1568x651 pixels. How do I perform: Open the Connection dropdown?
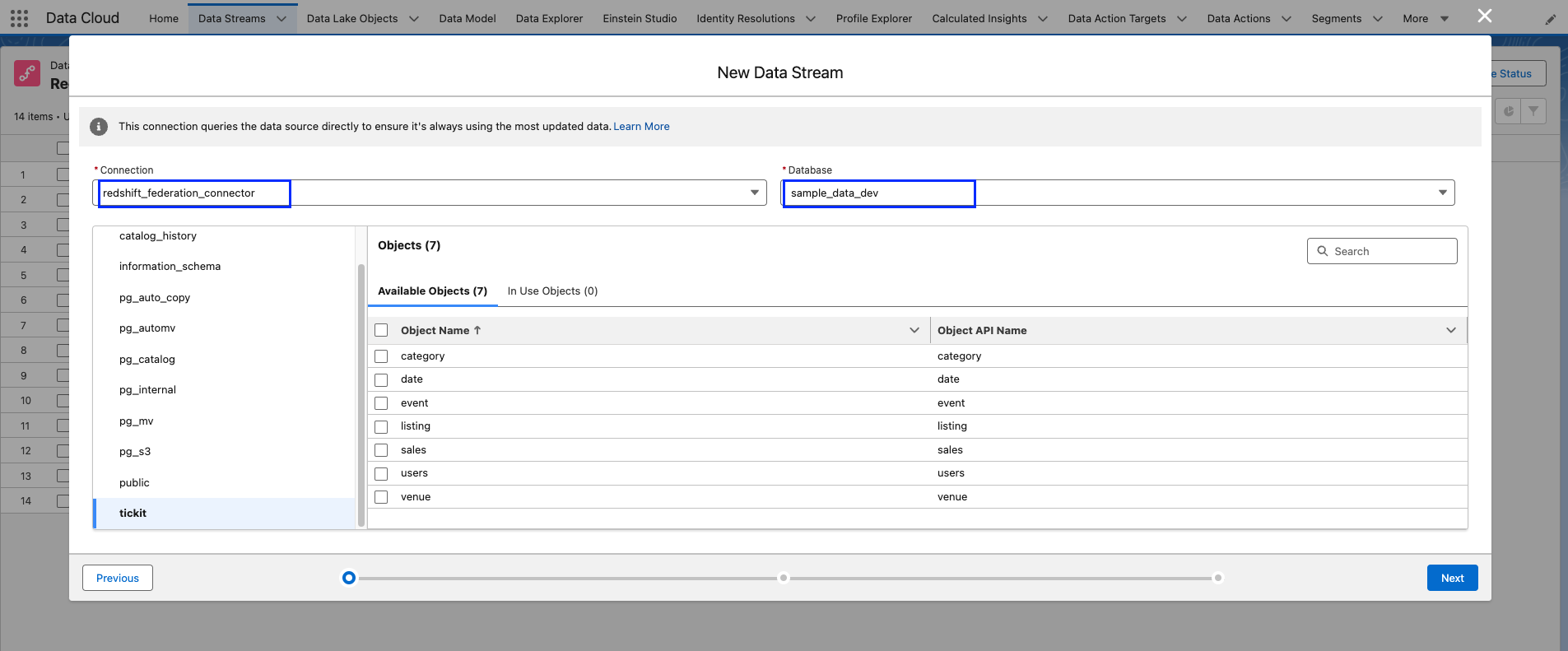coord(430,193)
